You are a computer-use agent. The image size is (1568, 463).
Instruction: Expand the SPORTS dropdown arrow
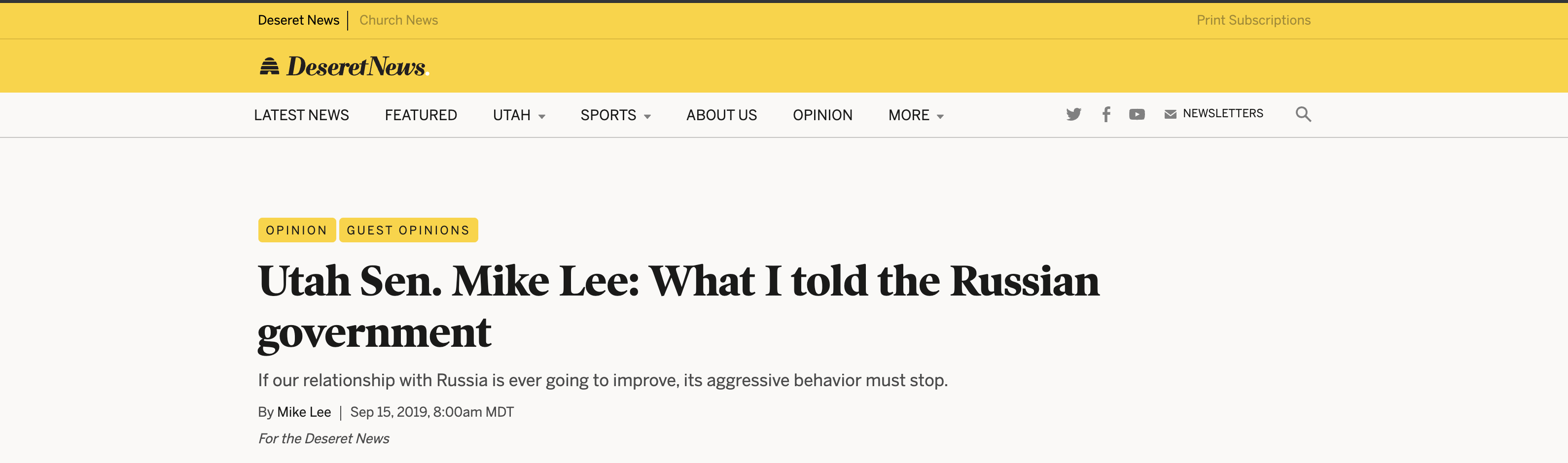(647, 117)
